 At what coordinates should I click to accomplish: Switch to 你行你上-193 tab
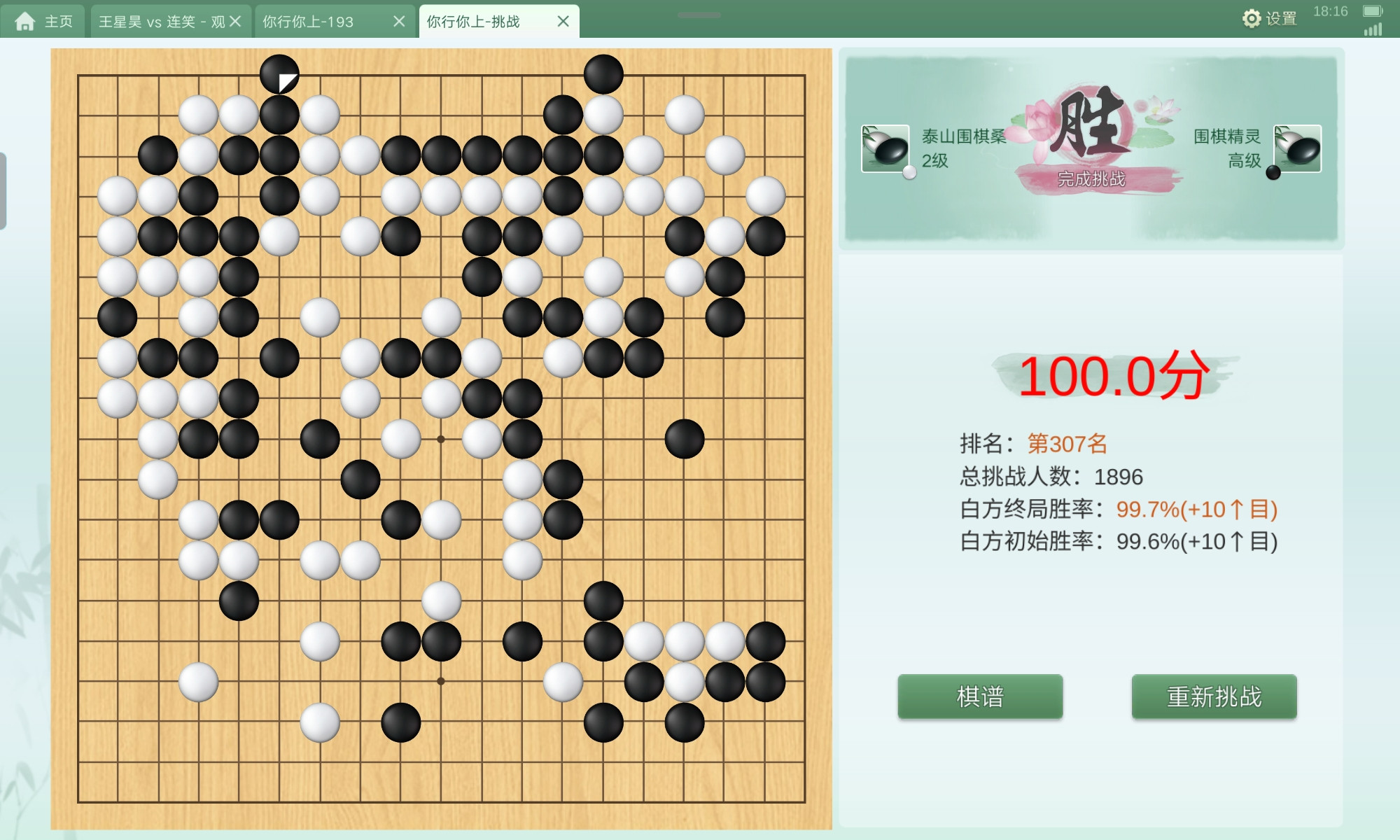[x=308, y=22]
